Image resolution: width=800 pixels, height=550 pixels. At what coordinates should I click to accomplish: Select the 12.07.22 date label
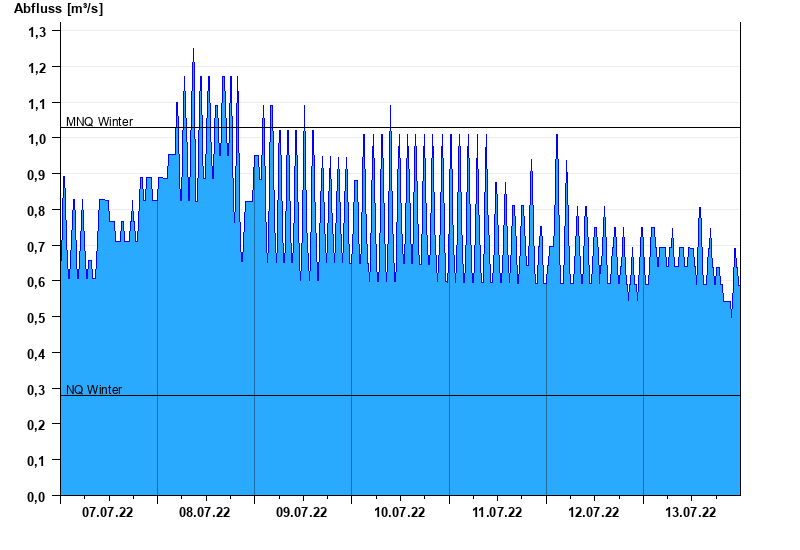(594, 512)
